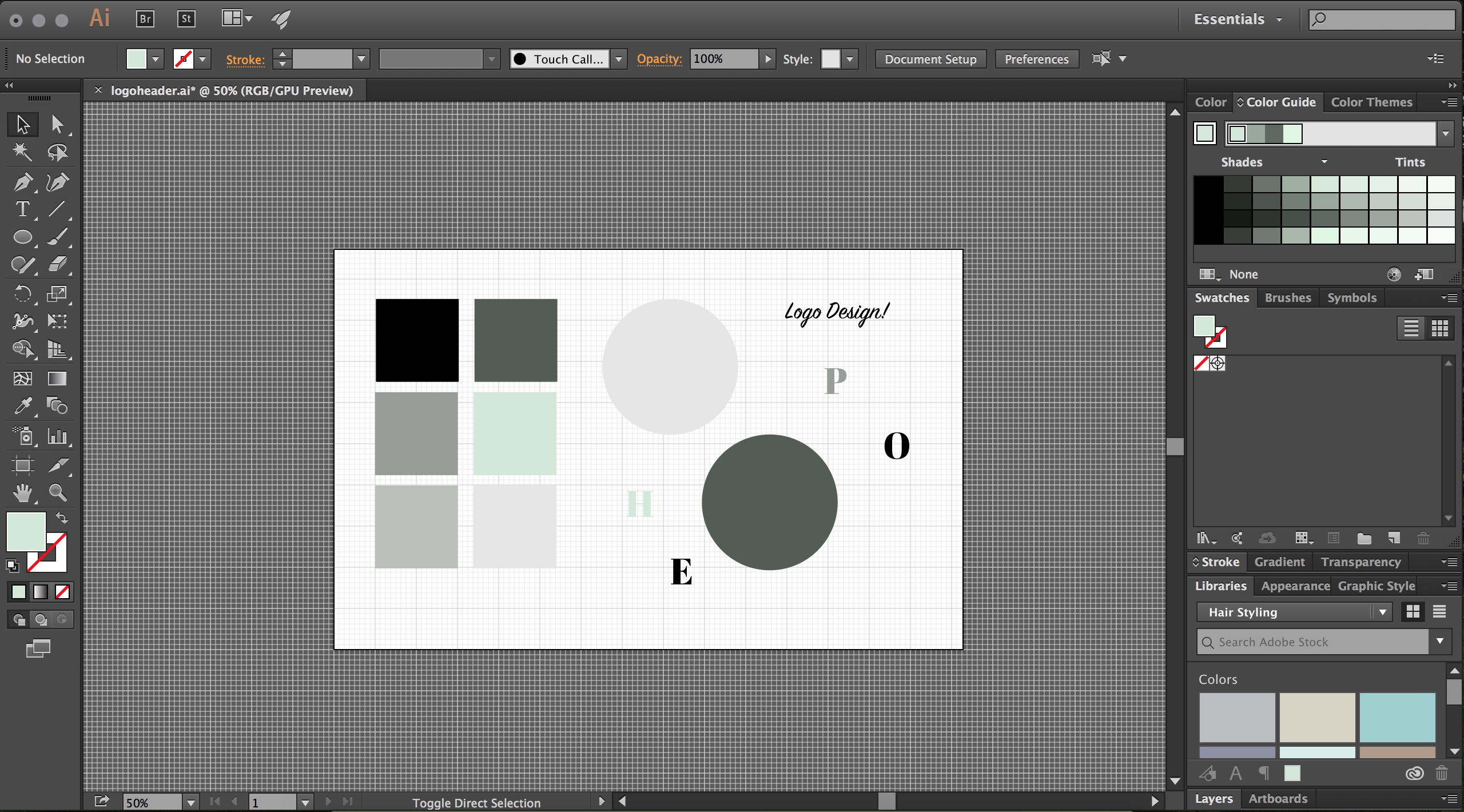Select the Magic Wand tool
The image size is (1464, 812).
click(x=23, y=152)
